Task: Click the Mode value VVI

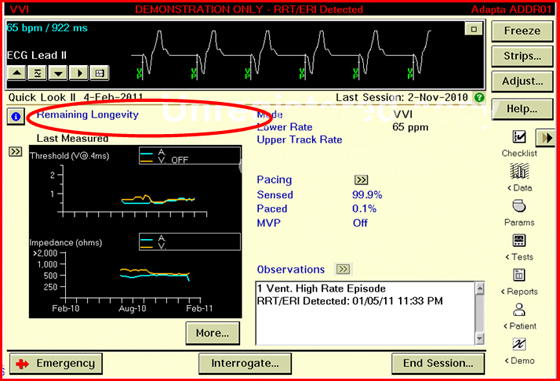Action: [402, 114]
